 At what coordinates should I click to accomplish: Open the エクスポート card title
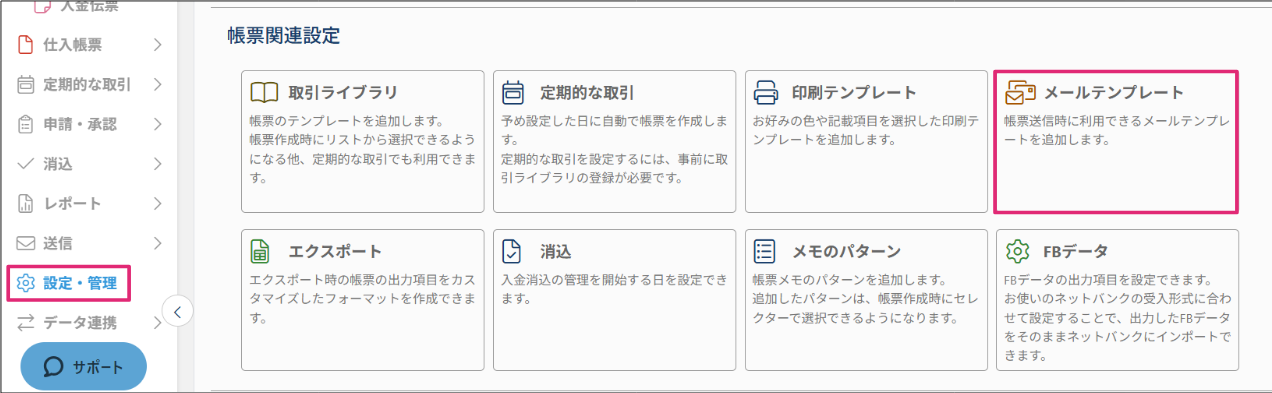pos(335,251)
